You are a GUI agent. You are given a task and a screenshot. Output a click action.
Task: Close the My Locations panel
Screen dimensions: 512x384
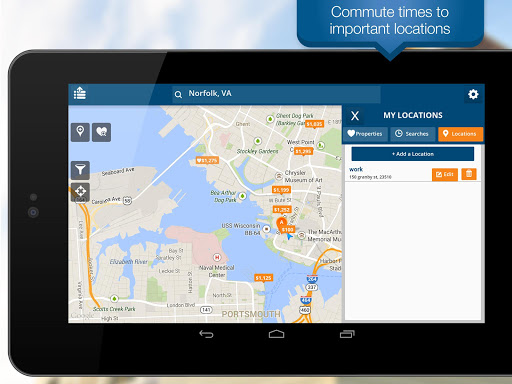coord(355,116)
